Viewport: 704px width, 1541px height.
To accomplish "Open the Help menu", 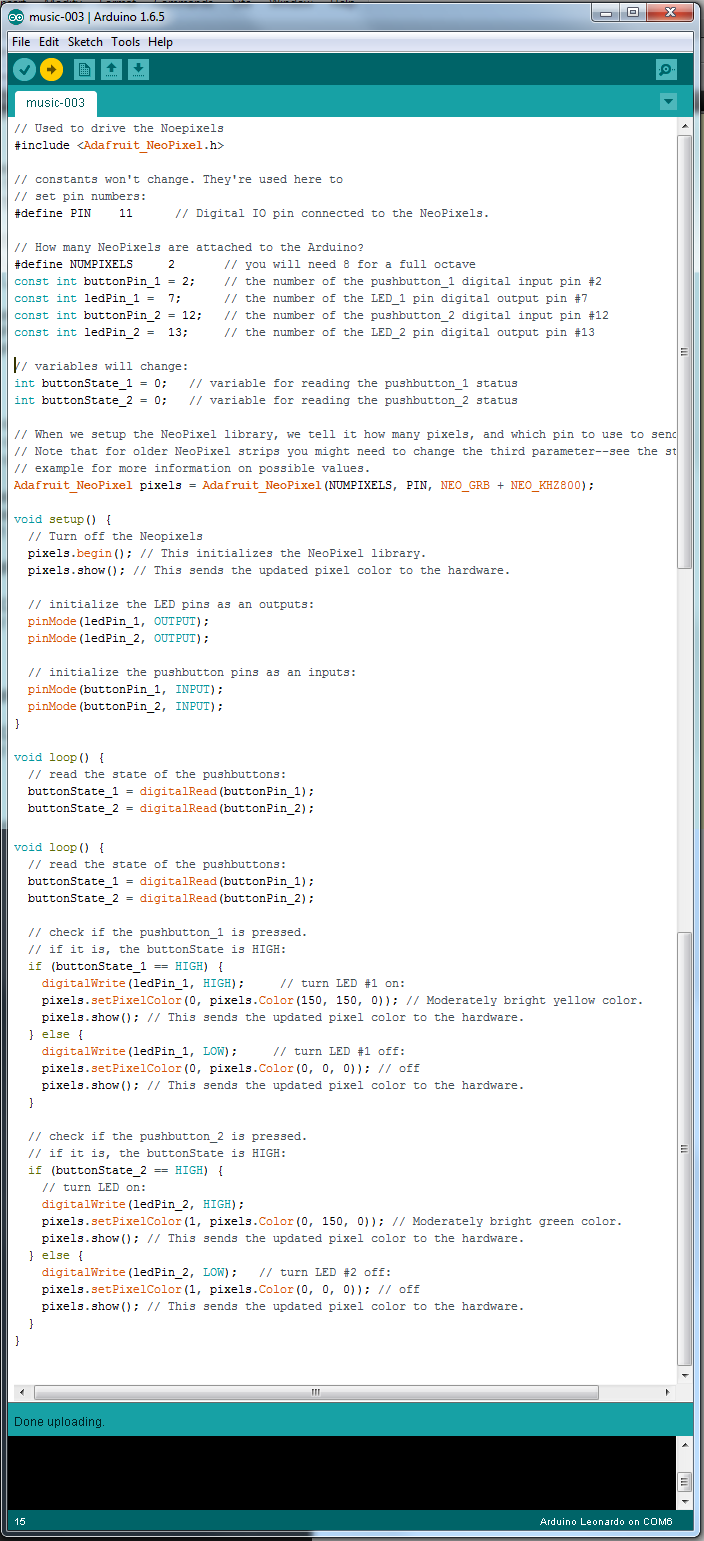I will pos(160,42).
